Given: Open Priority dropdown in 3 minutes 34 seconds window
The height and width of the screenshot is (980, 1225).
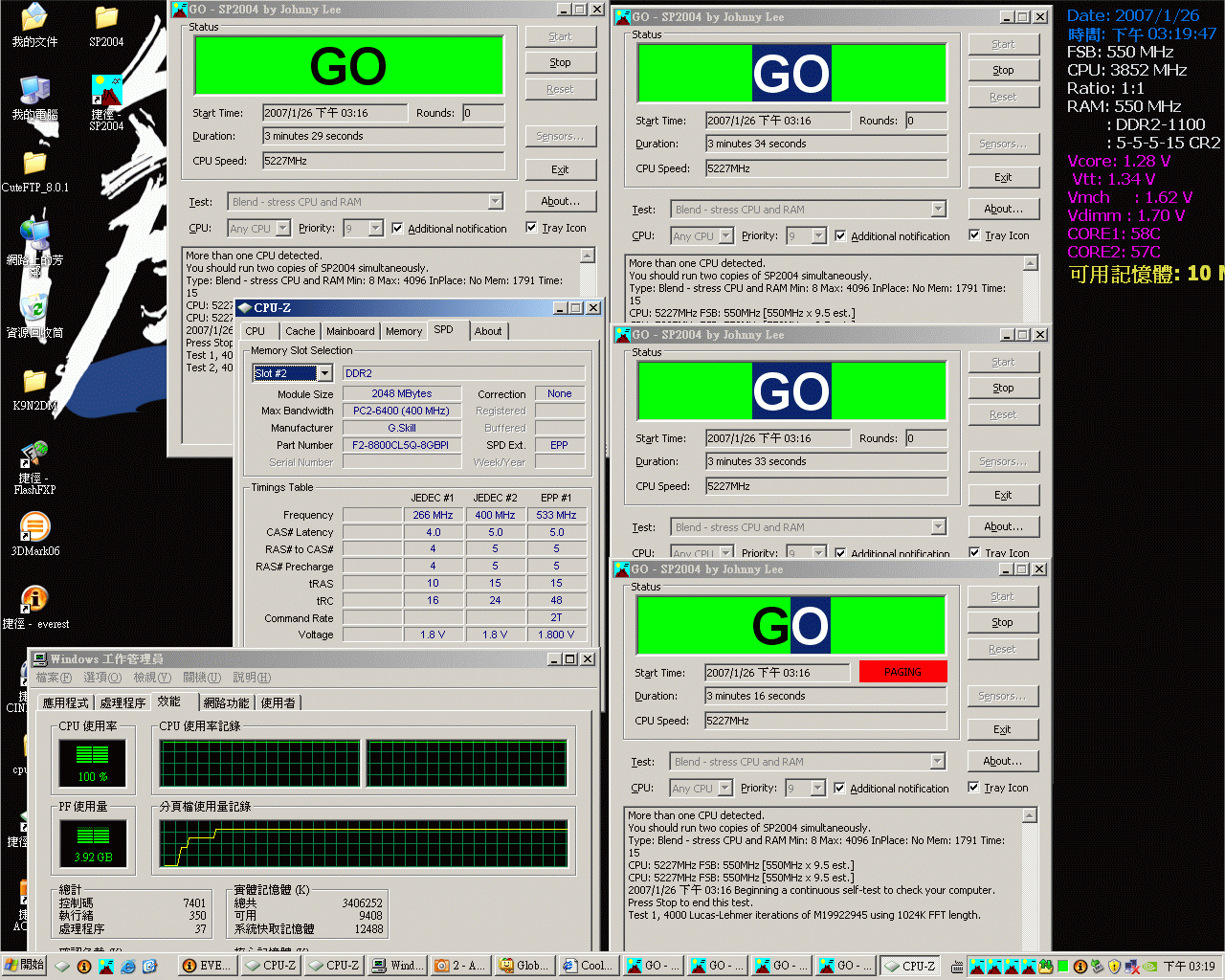Looking at the screenshot, I should [x=818, y=236].
